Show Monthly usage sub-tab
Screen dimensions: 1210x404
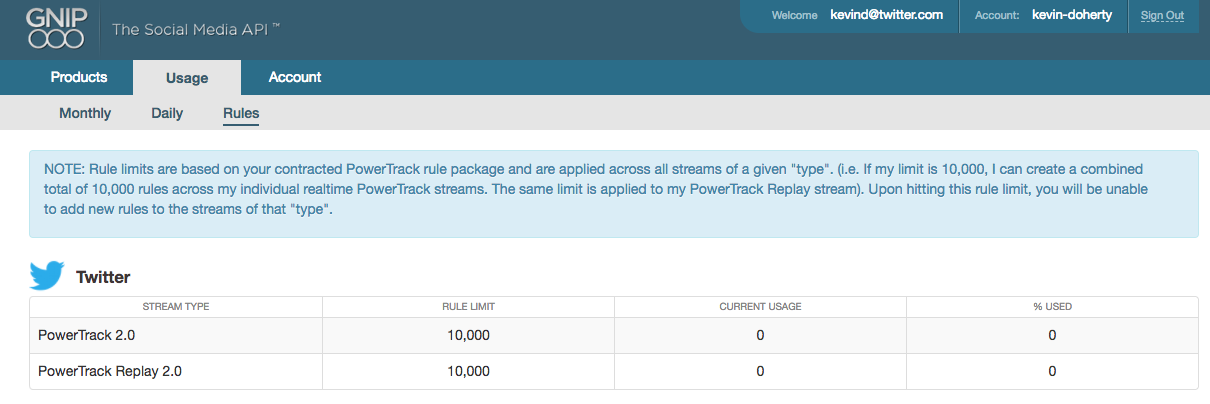[85, 113]
